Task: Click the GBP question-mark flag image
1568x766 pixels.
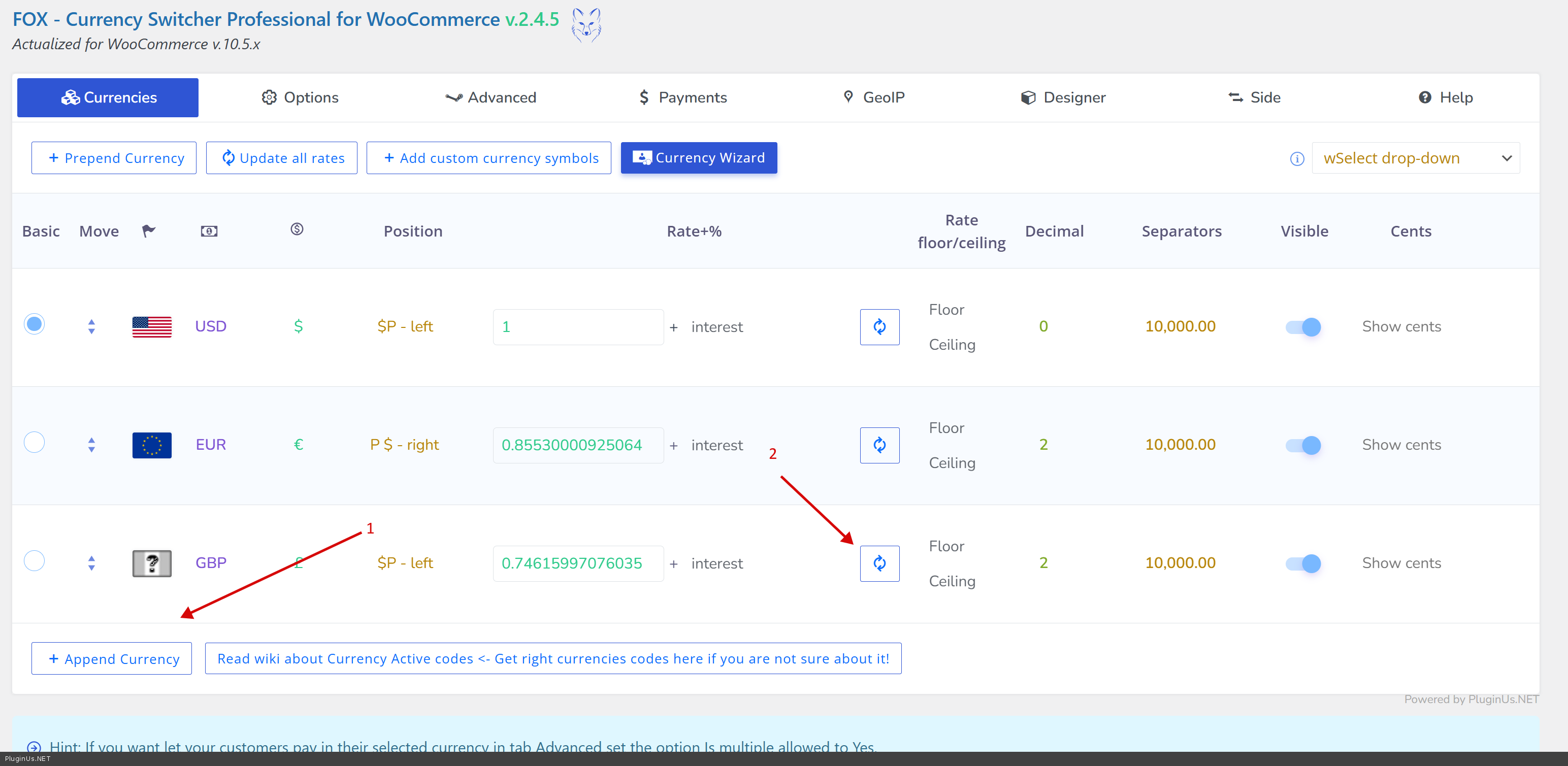Action: [x=151, y=563]
